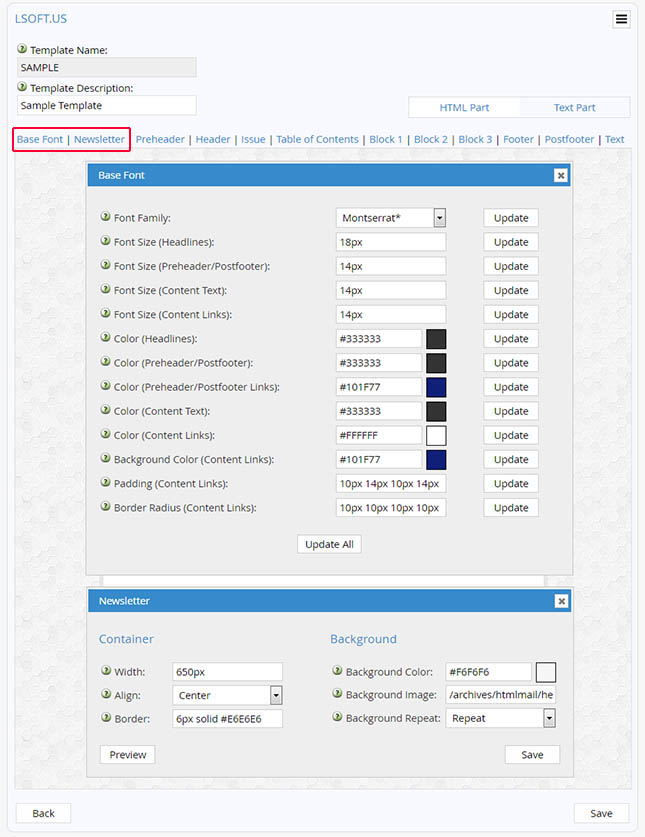Open the Postfooter section link
Image resolution: width=645 pixels, height=837 pixels.
coord(569,139)
